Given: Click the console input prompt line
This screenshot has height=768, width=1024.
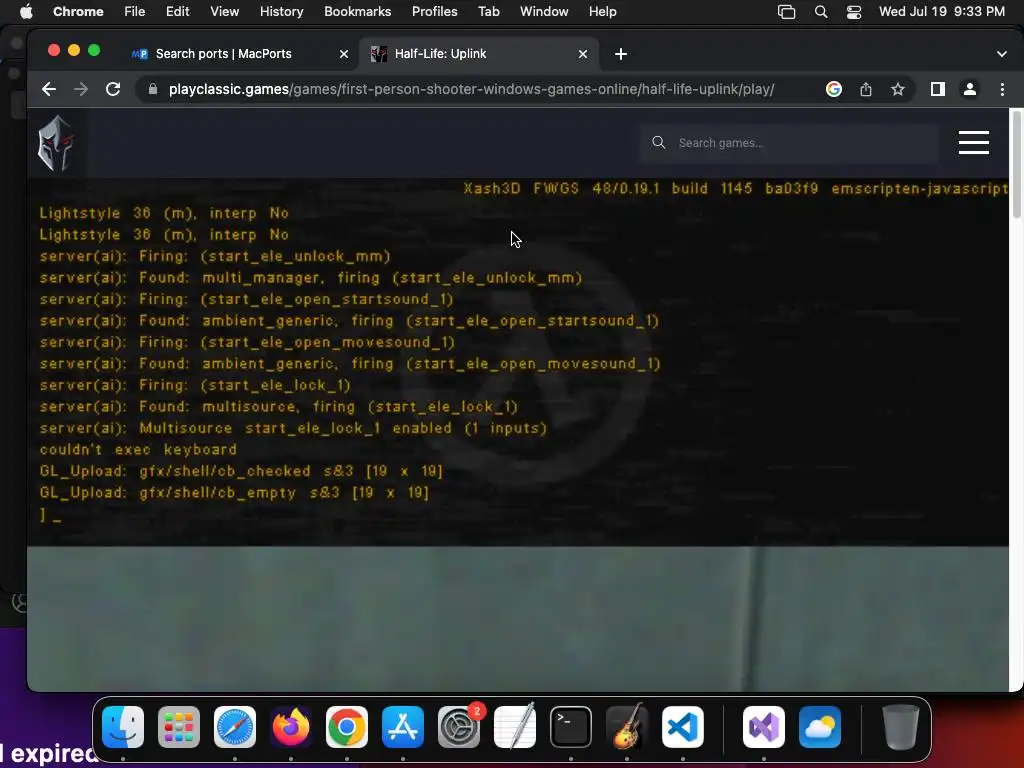Looking at the screenshot, I should click(50, 515).
